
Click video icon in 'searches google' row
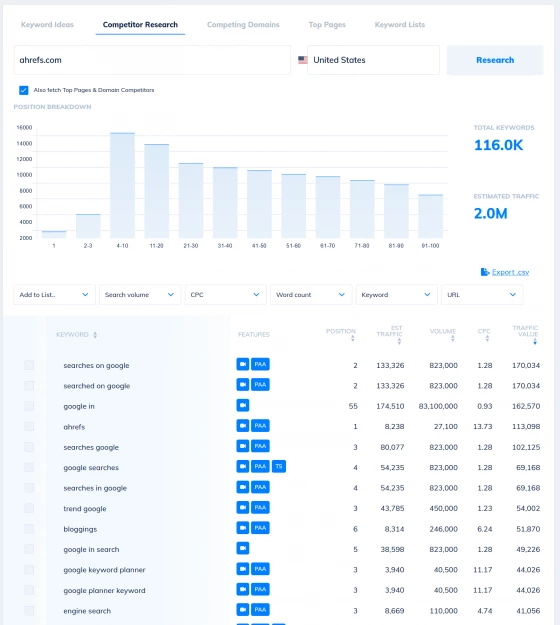click(x=242, y=446)
